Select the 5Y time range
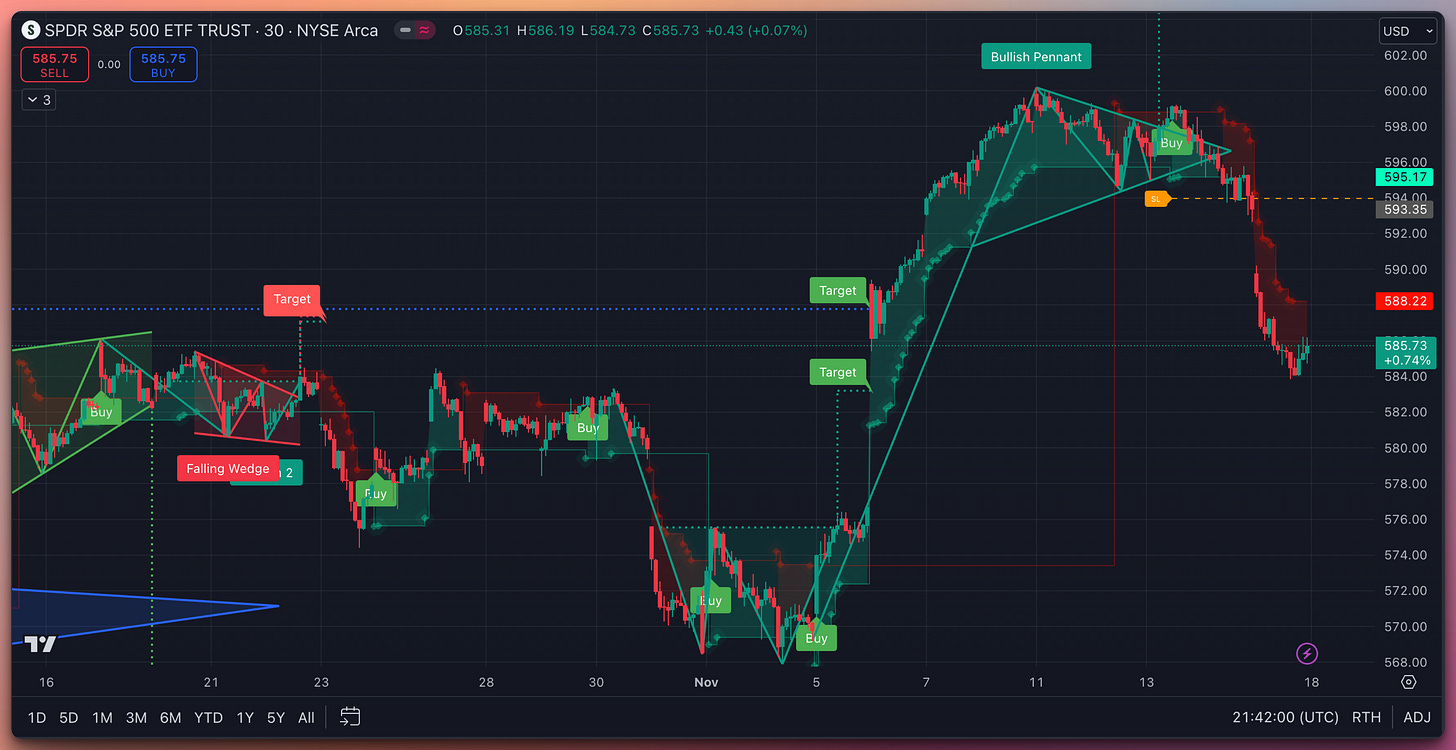The width and height of the screenshot is (1456, 750). tap(275, 717)
